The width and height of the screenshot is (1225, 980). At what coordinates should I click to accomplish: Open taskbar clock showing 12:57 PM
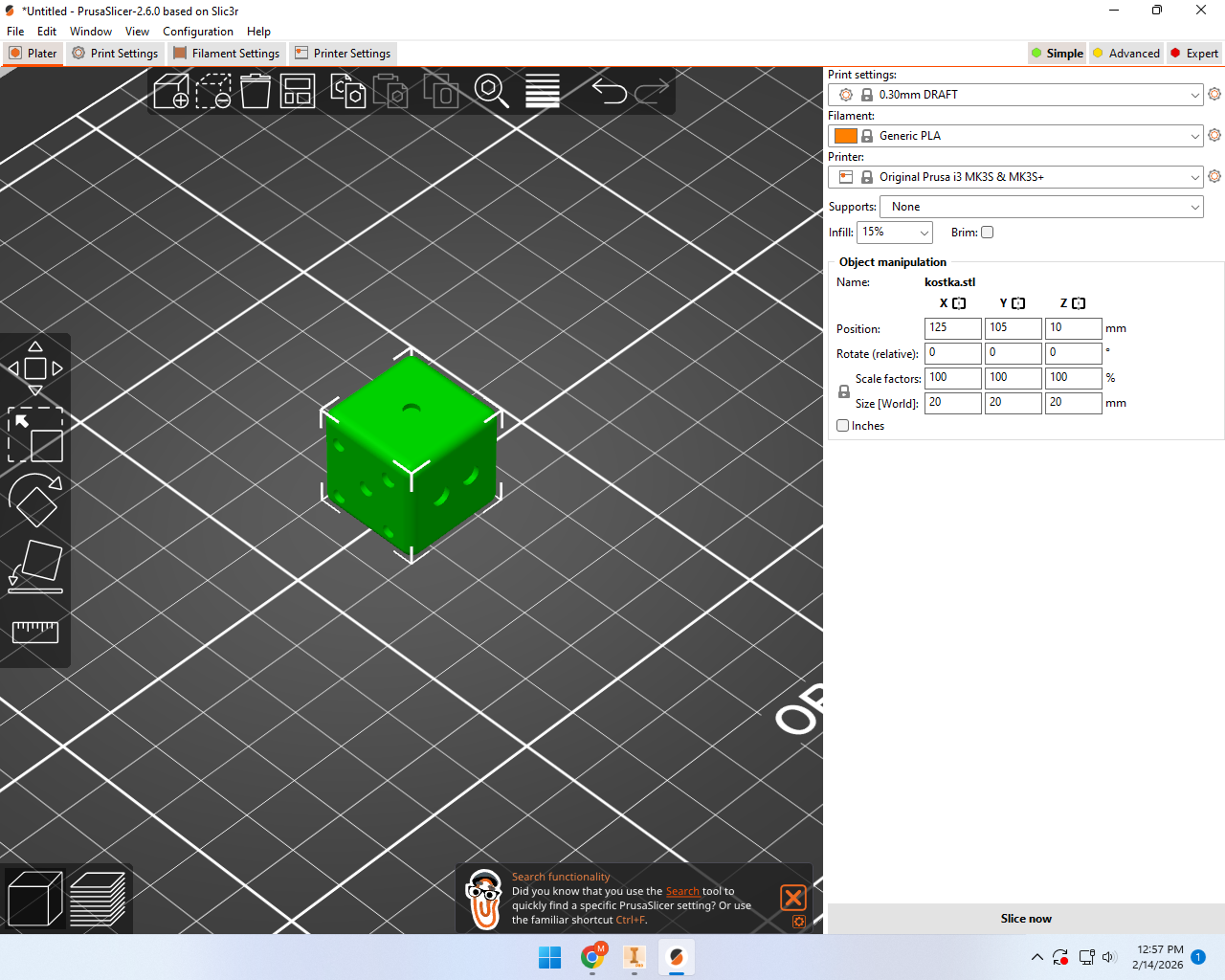coord(1158,957)
